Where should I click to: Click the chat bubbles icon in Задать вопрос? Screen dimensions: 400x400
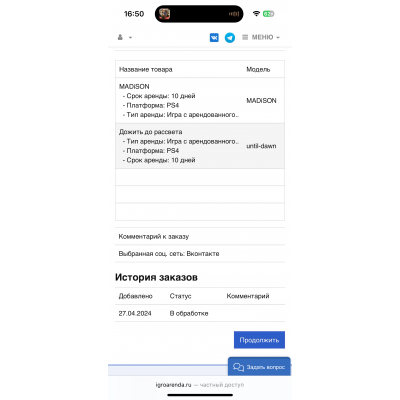click(238, 367)
